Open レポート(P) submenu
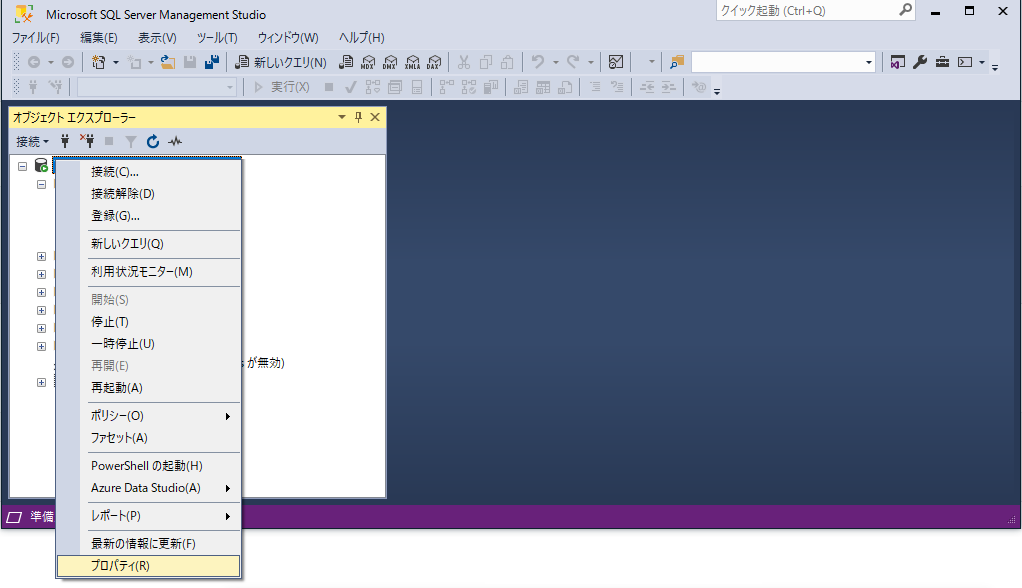Viewport: 1022px width, 588px height. click(x=149, y=516)
